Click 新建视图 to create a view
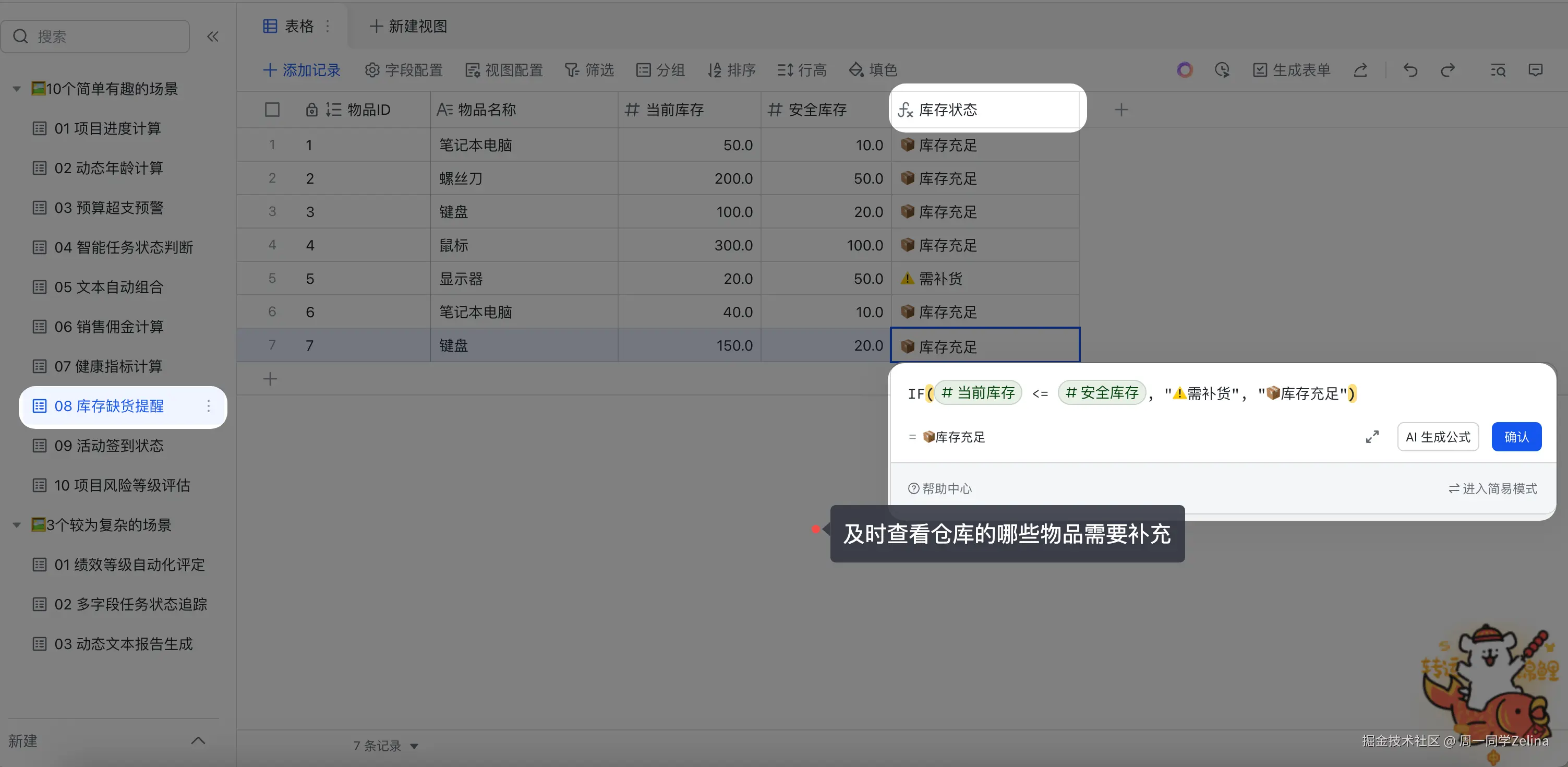Viewport: 1568px width, 767px height. click(408, 26)
